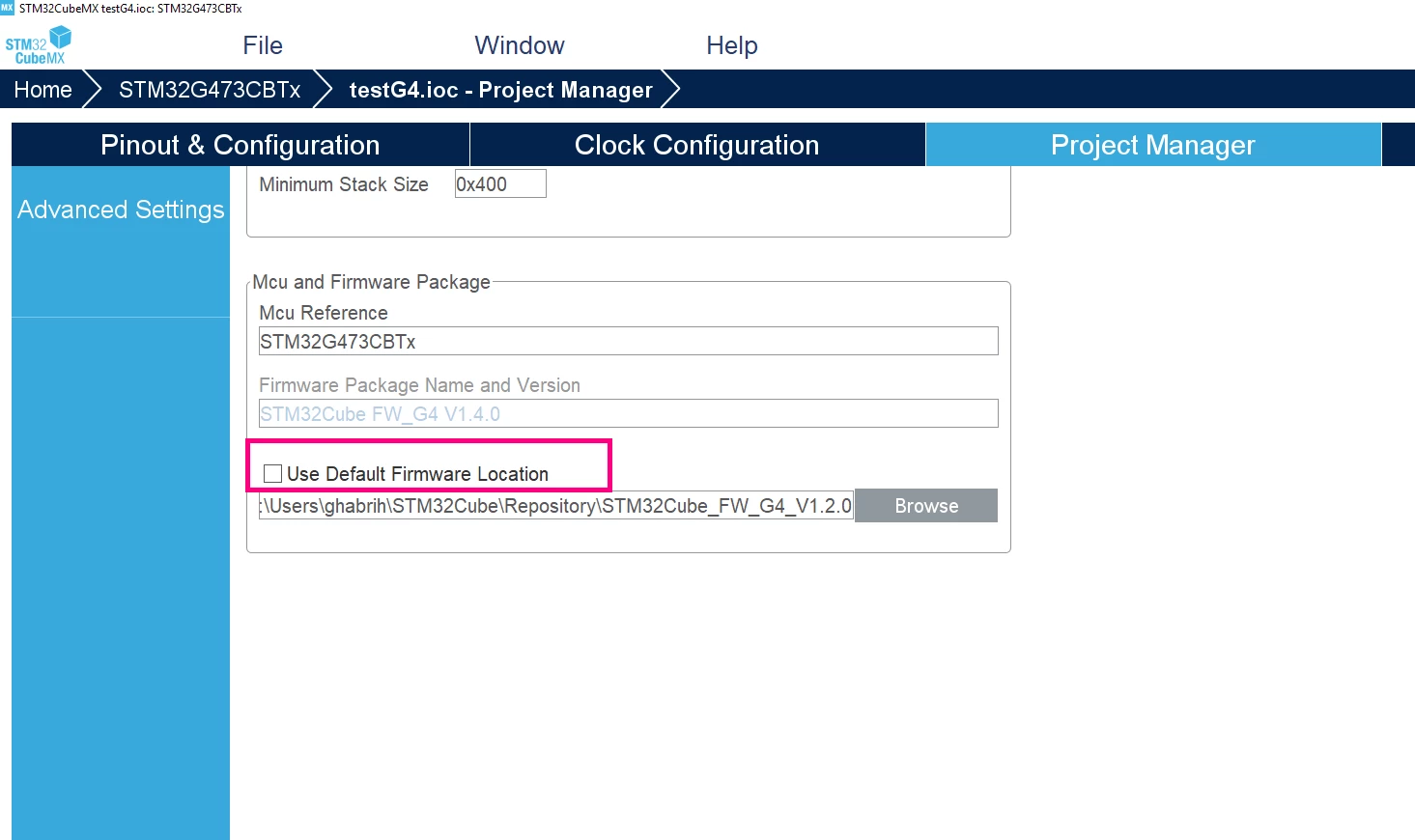The width and height of the screenshot is (1415, 840).
Task: Click the Minimum Stack Size field
Action: [500, 183]
